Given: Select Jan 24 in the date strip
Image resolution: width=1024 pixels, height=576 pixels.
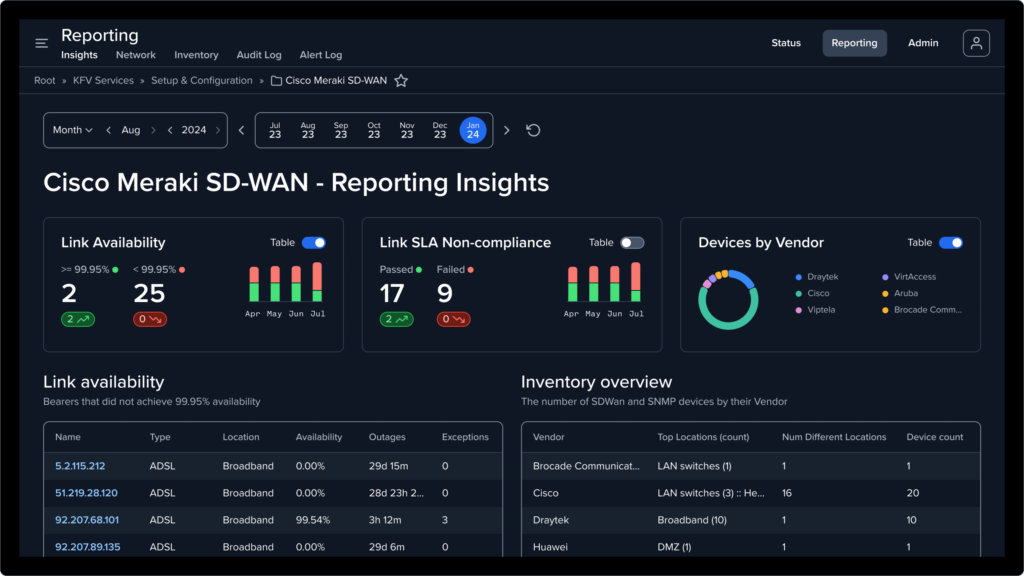Looking at the screenshot, I should tap(473, 130).
